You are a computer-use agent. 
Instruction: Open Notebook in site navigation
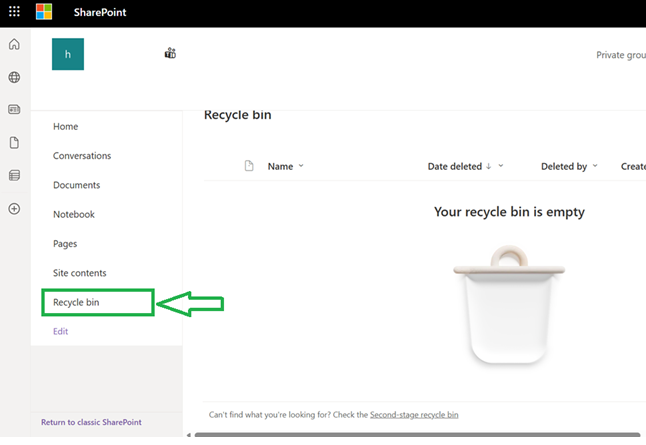click(x=74, y=214)
